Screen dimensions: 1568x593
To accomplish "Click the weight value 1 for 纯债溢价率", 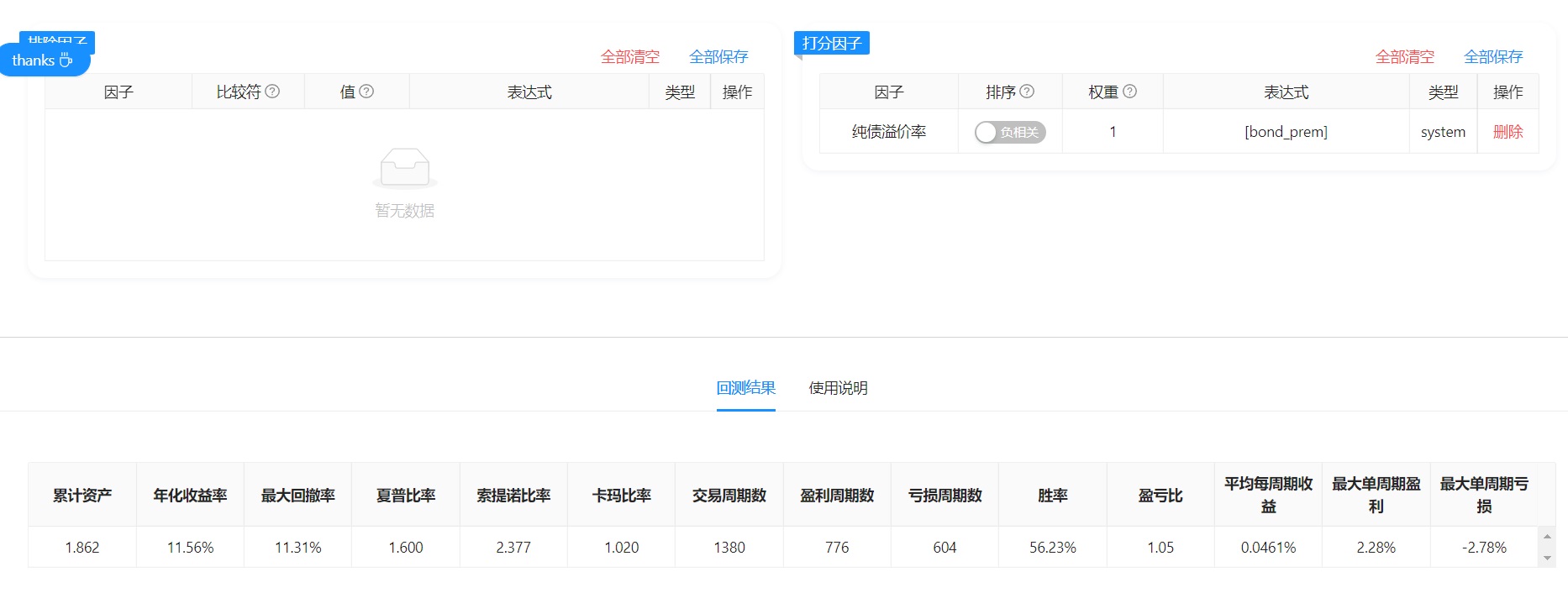I will [1113, 132].
